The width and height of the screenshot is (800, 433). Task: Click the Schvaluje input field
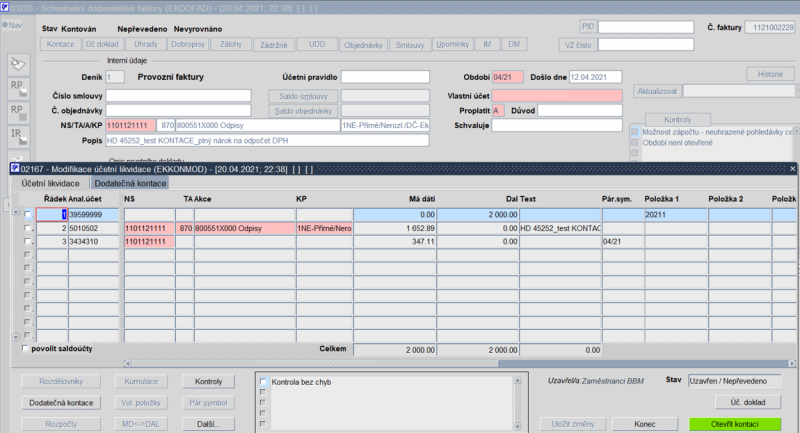pos(557,125)
